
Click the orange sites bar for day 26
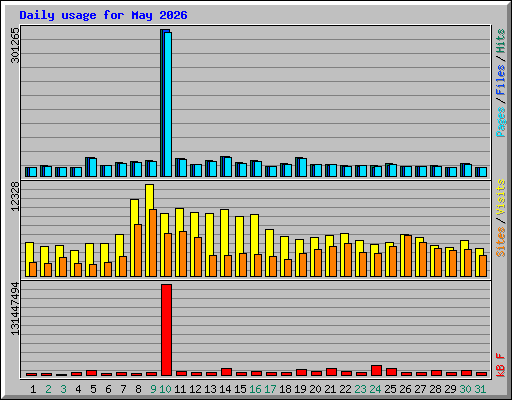click(408, 256)
